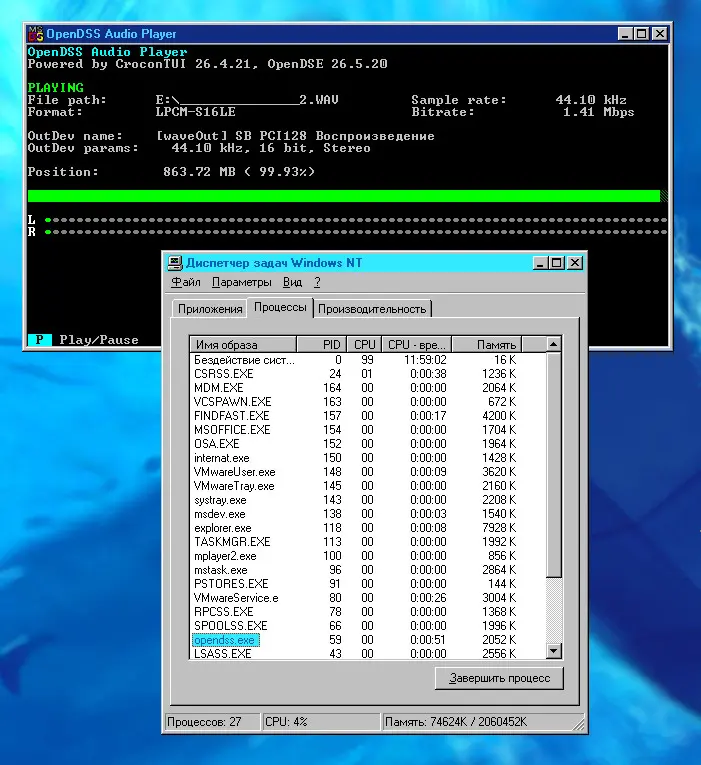
Task: Click the Память: 74624K / 2060452K status entry
Action: 481,722
